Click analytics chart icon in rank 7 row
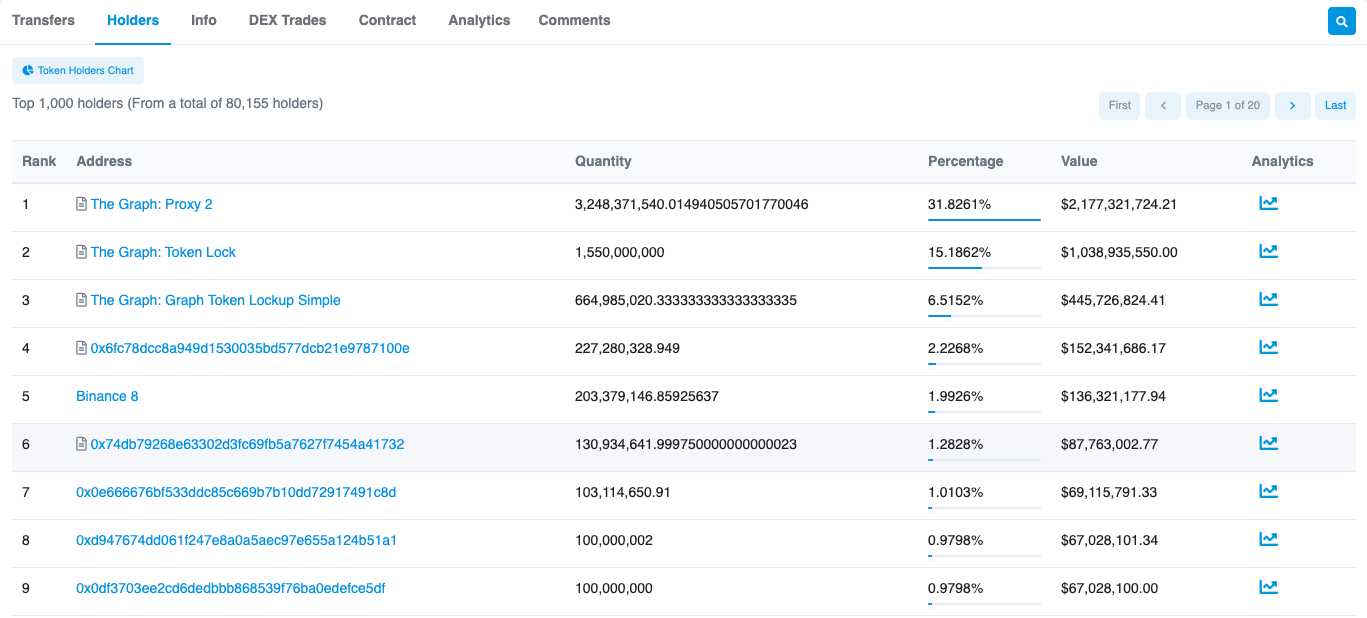Viewport: 1367px width, 618px height. tap(1268, 492)
